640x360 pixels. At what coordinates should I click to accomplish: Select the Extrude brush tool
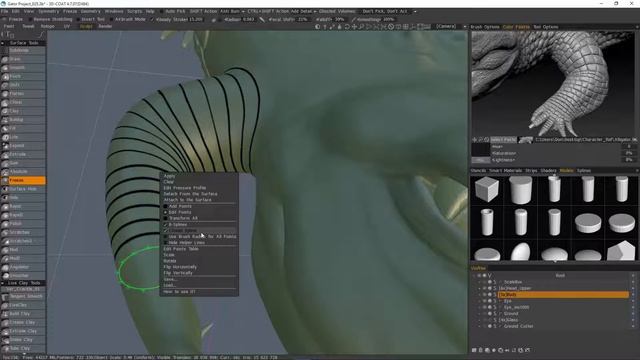click(23, 154)
